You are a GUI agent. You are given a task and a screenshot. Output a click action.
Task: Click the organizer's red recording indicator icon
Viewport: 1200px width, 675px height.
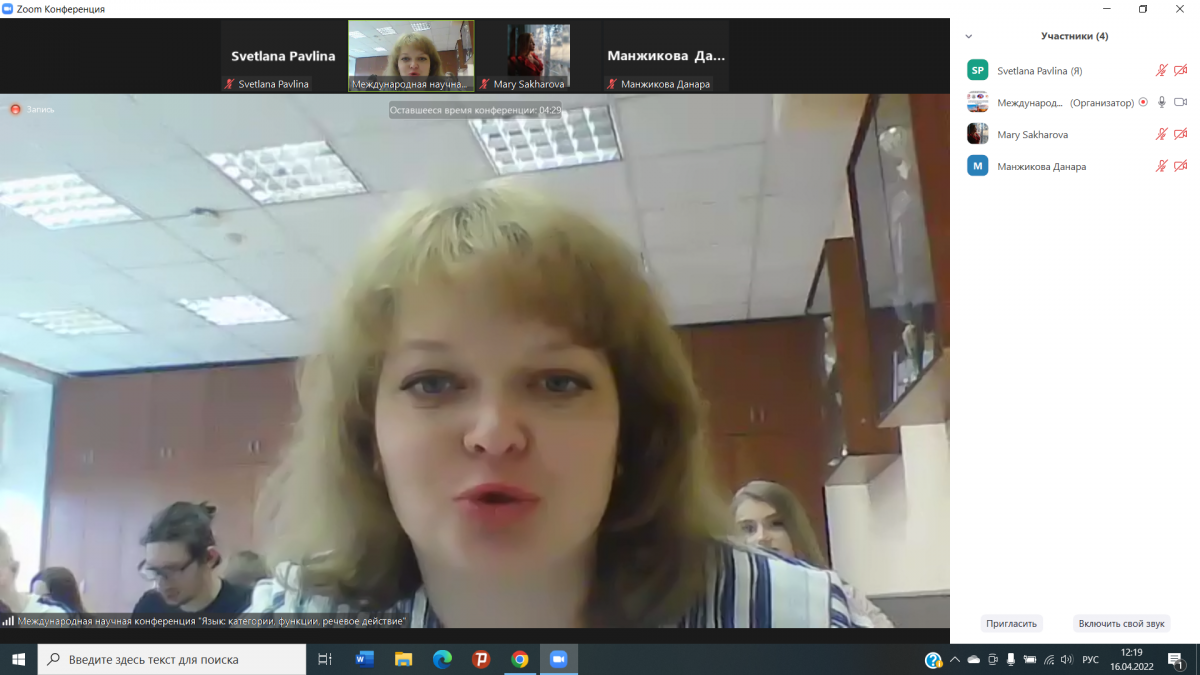[1143, 102]
